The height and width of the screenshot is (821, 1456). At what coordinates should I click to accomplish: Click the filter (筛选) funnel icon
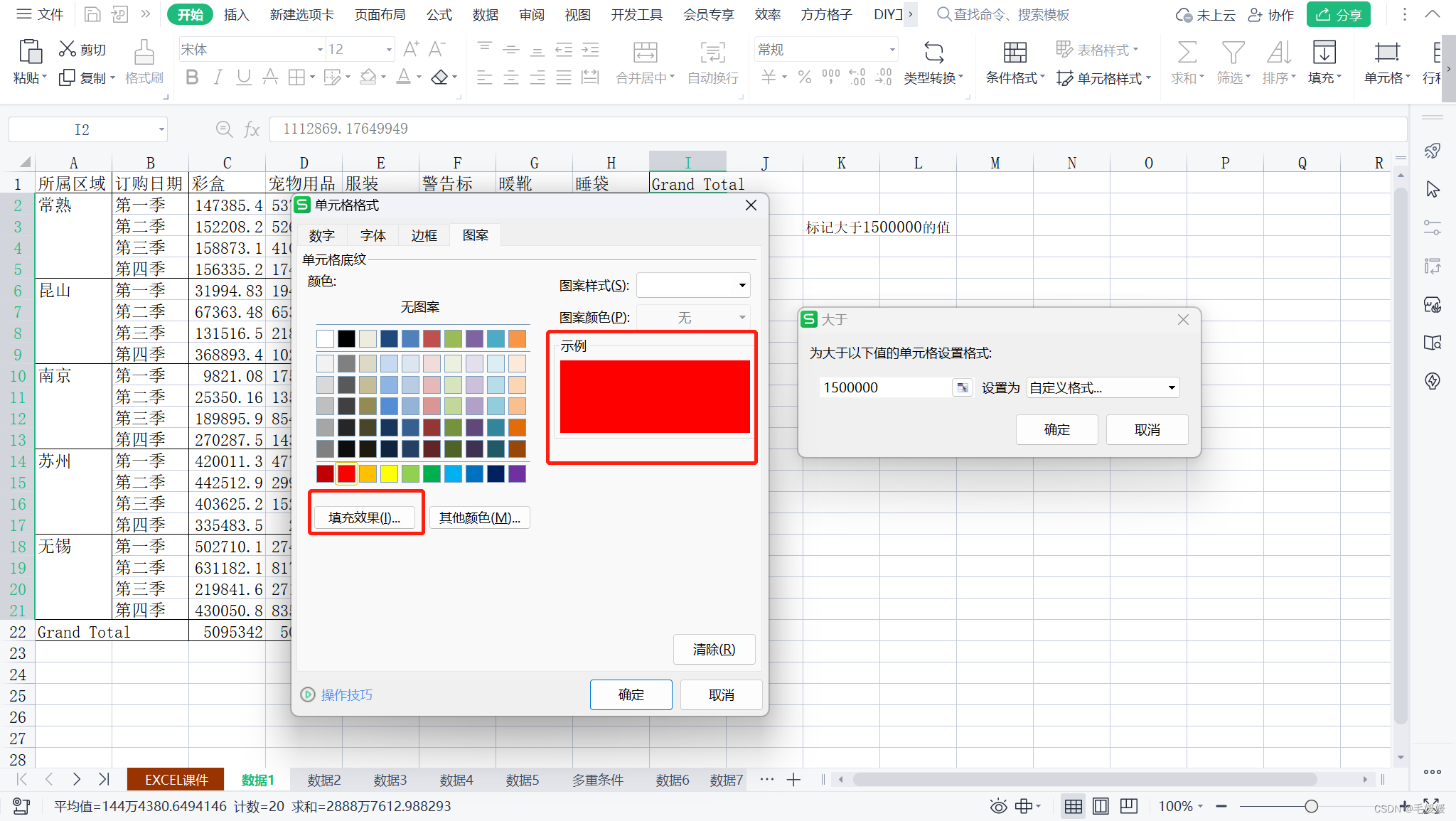point(1232,53)
